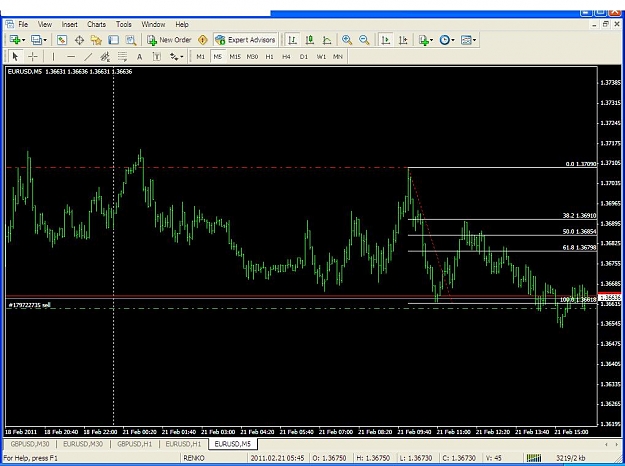Viewport: 625px width, 466px height.
Task: Select the Text Label tool
Action: pos(157,57)
